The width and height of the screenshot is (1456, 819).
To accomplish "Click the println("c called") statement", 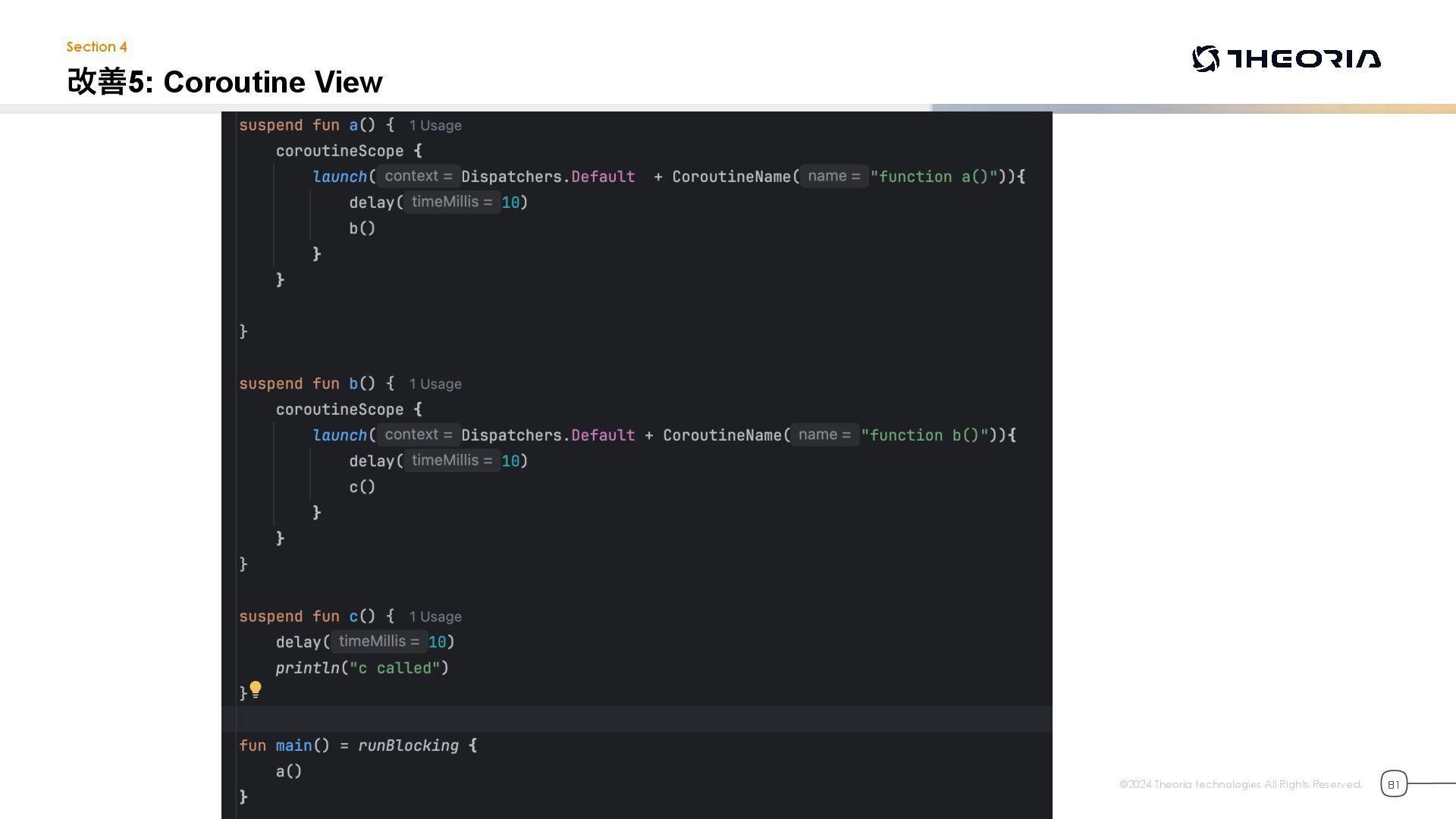I will point(362,668).
